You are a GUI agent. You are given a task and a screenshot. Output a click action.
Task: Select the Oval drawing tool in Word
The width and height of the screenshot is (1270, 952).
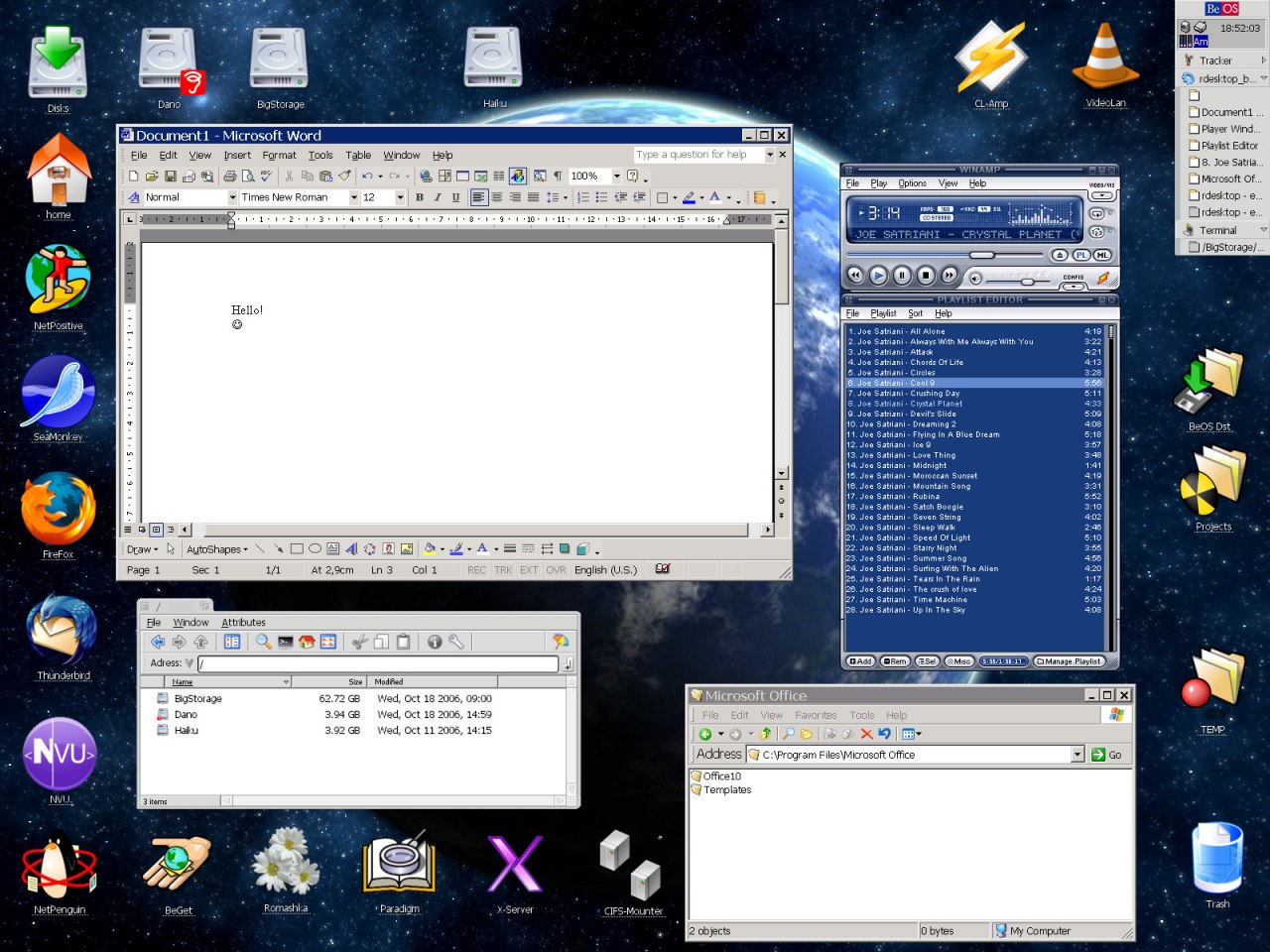[315, 548]
